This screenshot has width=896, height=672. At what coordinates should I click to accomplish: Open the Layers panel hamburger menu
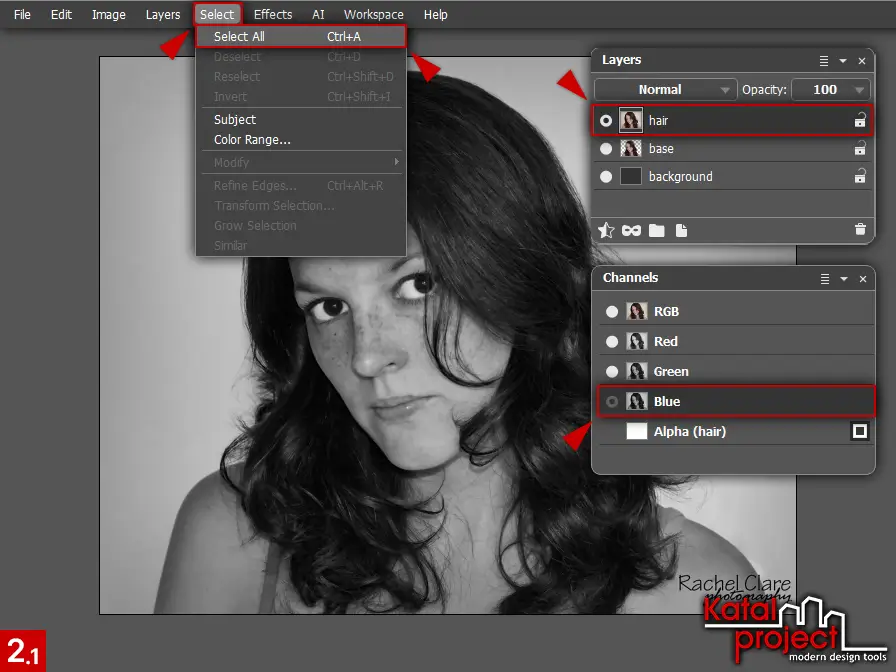coord(823,59)
